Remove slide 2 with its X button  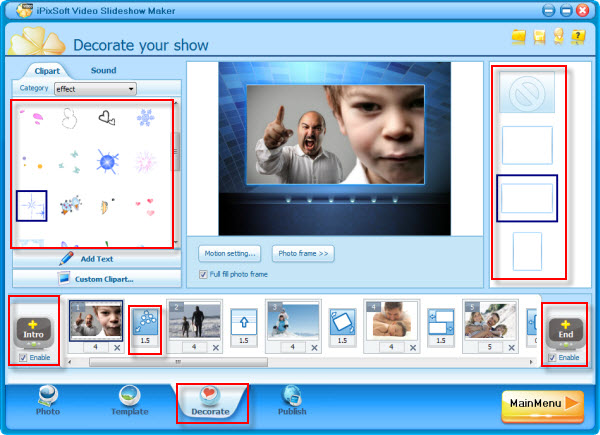pos(216,348)
